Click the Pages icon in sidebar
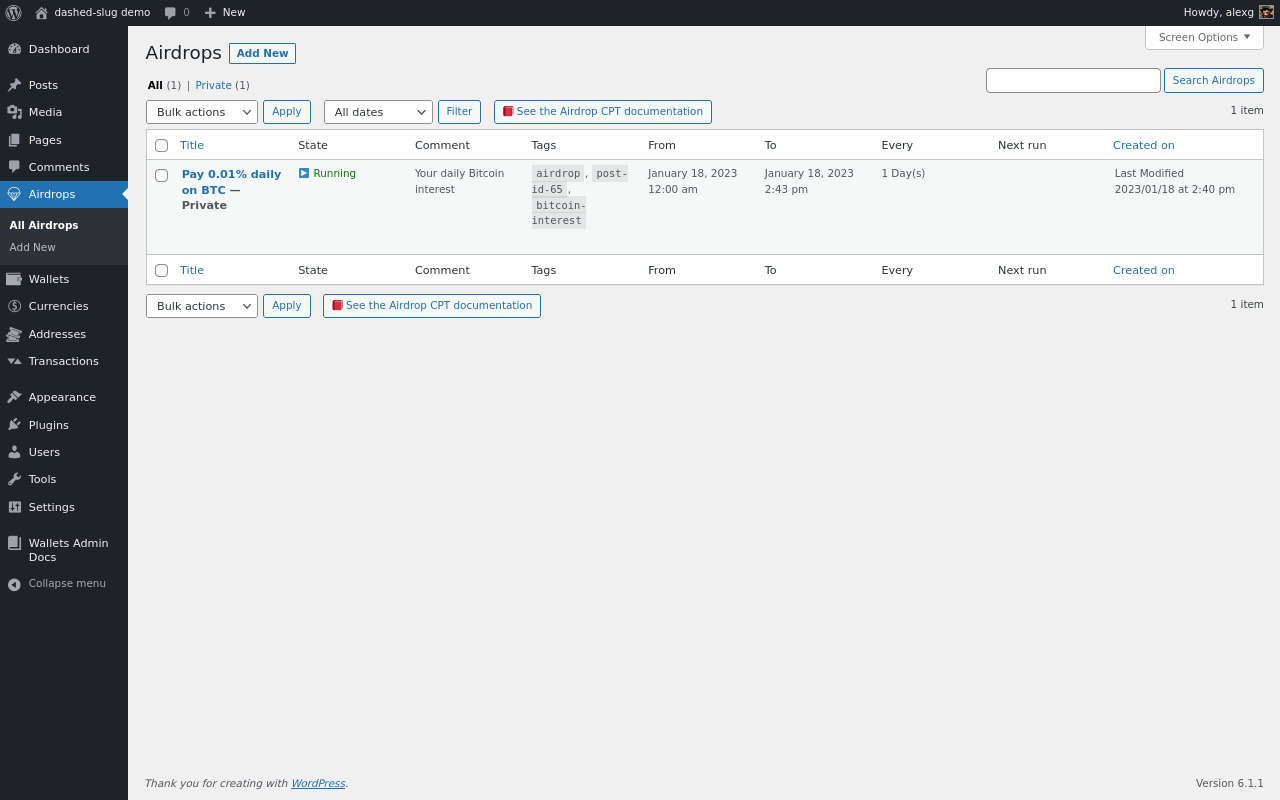1280x800 pixels. (14, 140)
